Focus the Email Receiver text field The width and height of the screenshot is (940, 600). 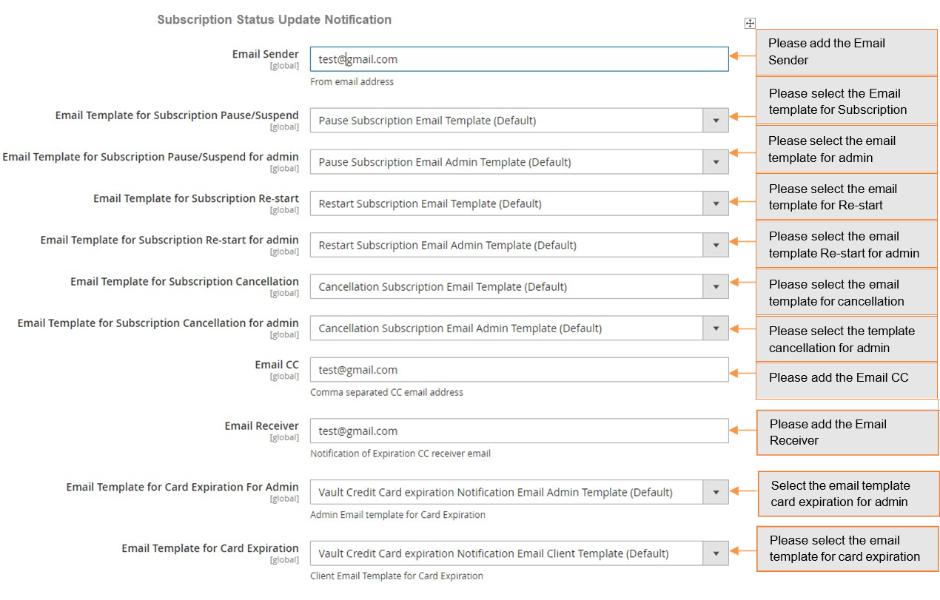tap(518, 431)
